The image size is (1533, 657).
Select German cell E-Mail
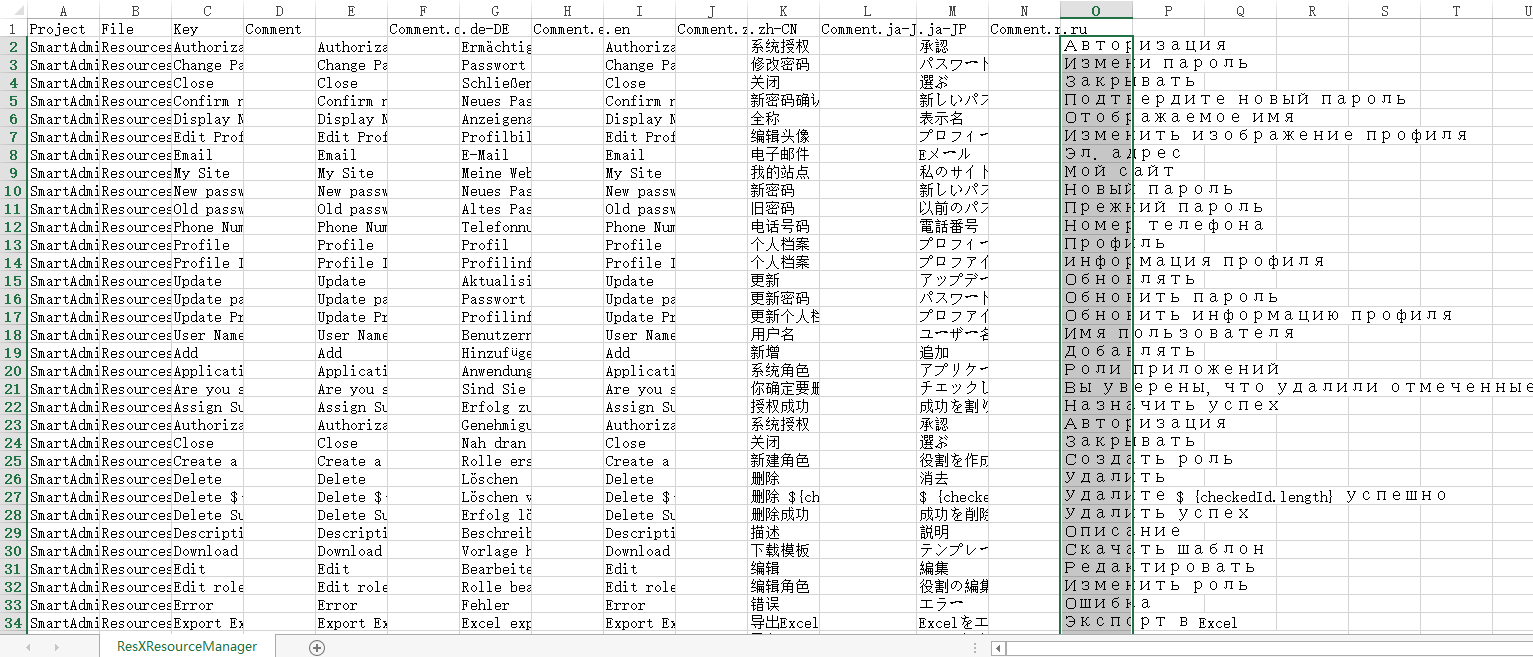click(495, 155)
